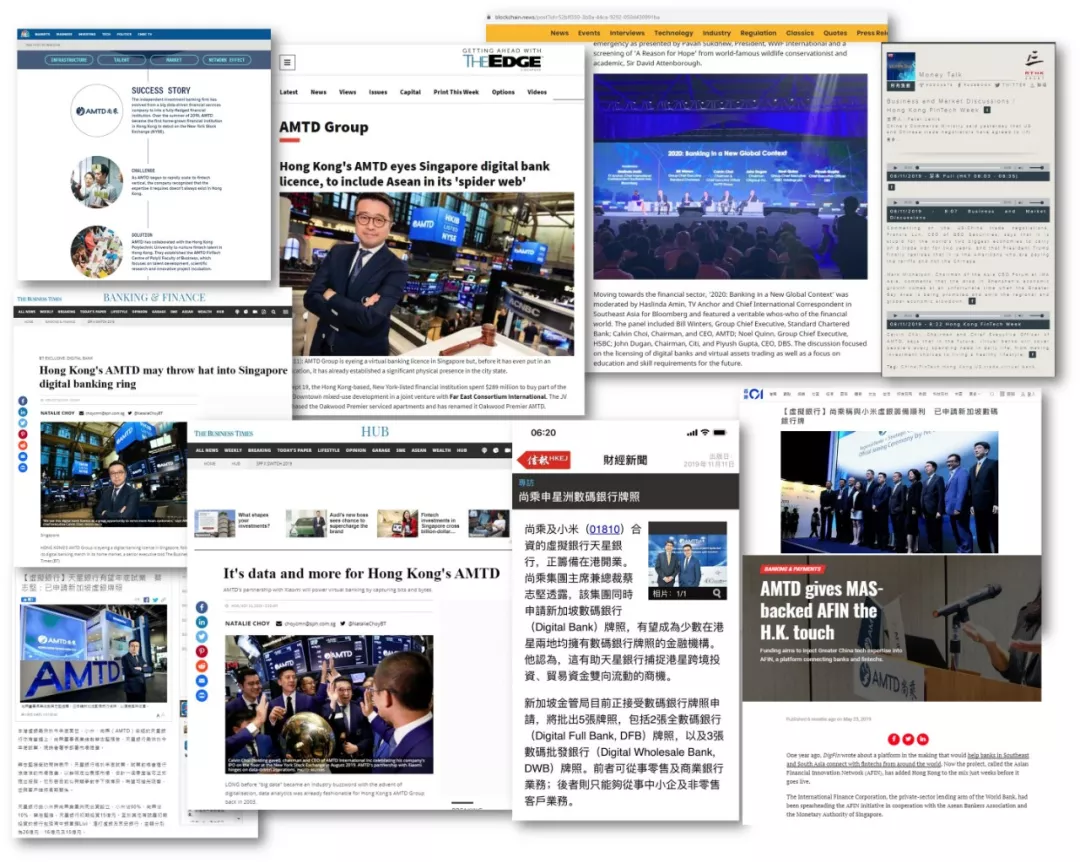Open Technology in the orange blockchain.news menu
This screenshot has width=1080, height=862.
pos(674,33)
